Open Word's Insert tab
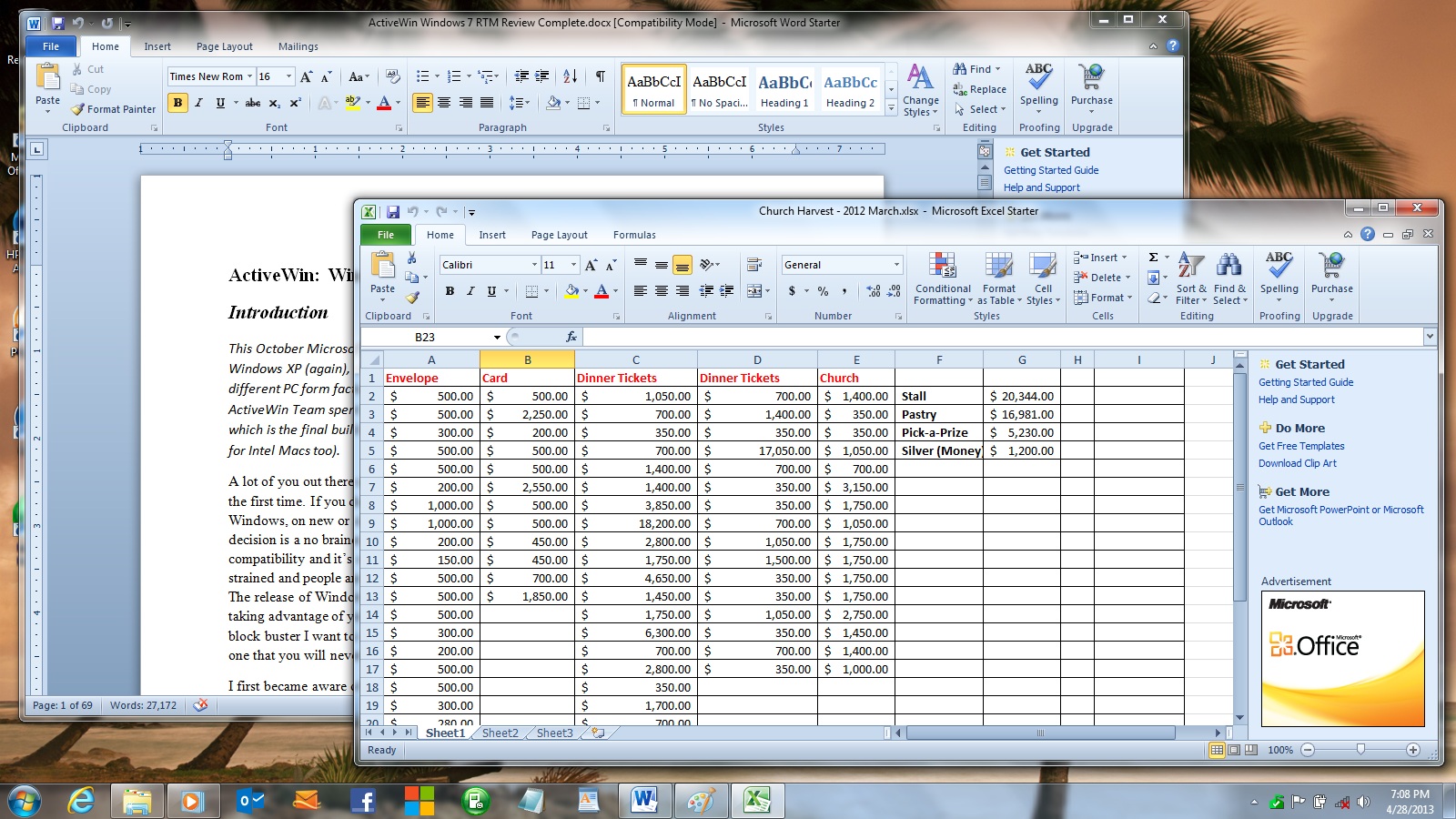 (157, 46)
